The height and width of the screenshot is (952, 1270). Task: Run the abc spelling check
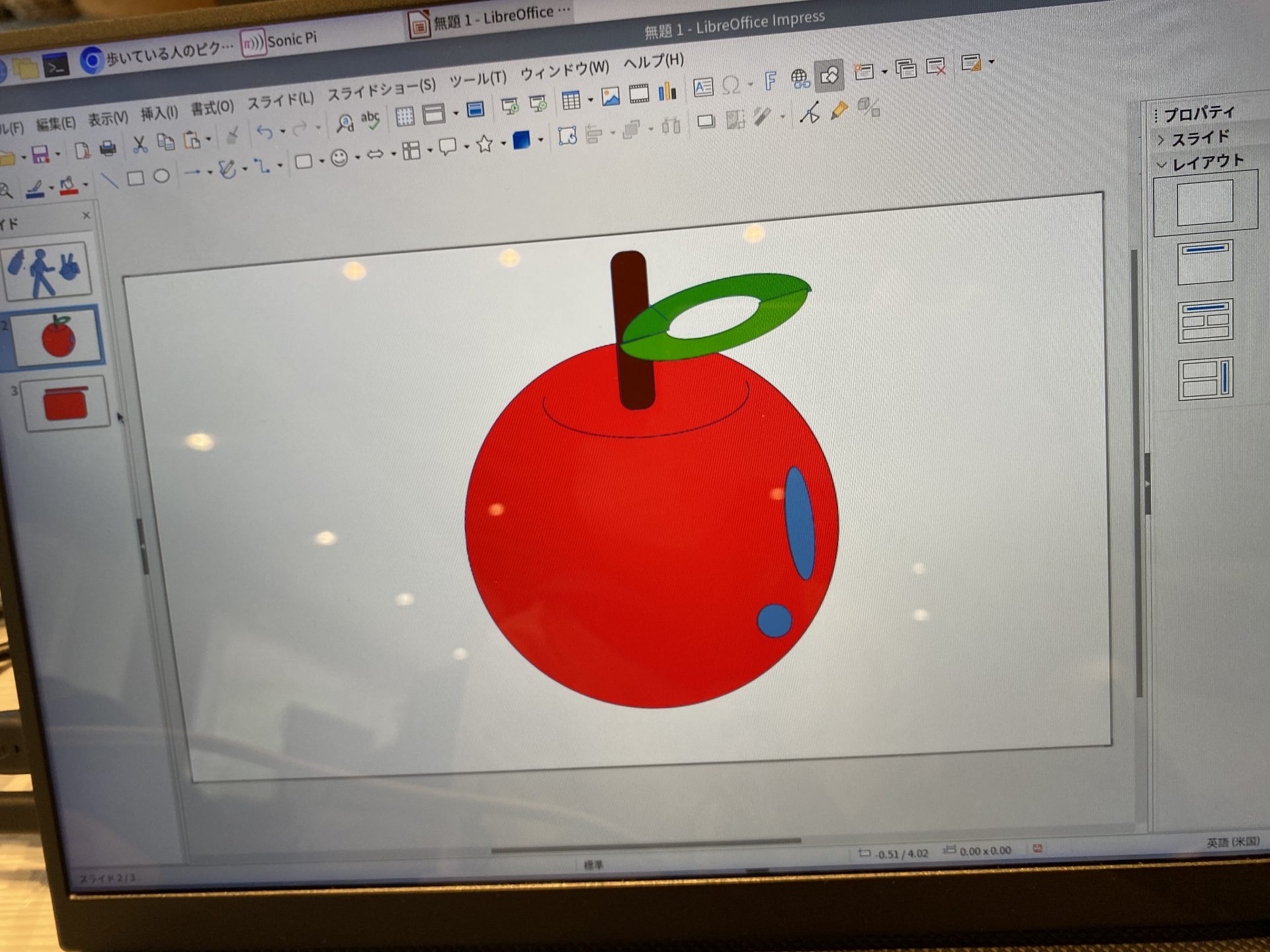point(370,120)
